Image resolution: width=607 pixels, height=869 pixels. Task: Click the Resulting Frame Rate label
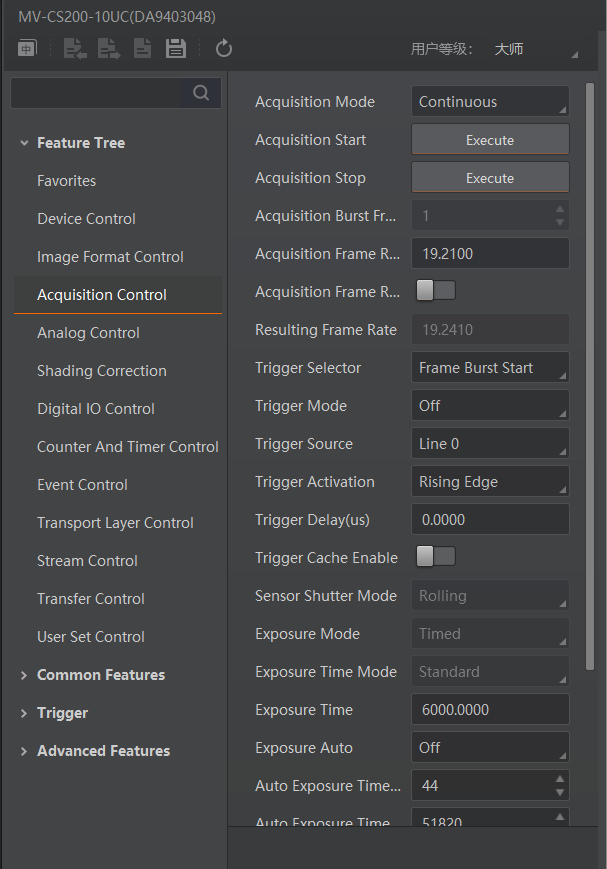point(326,330)
